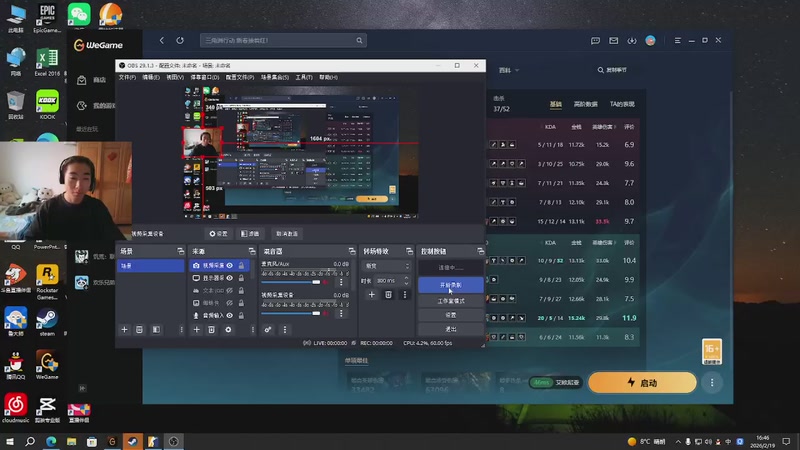800x450 pixels.
Task: Add a new scene with plus icon
Action: coord(124,330)
